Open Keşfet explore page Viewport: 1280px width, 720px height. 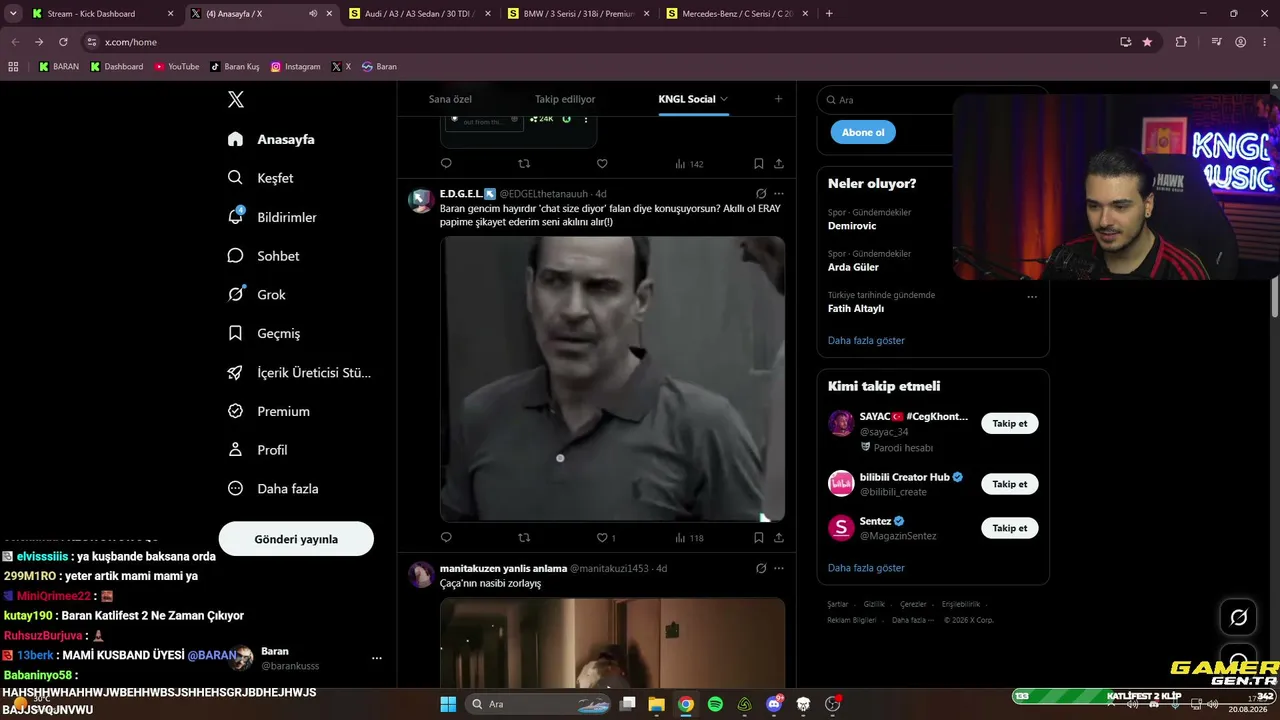coord(260,178)
